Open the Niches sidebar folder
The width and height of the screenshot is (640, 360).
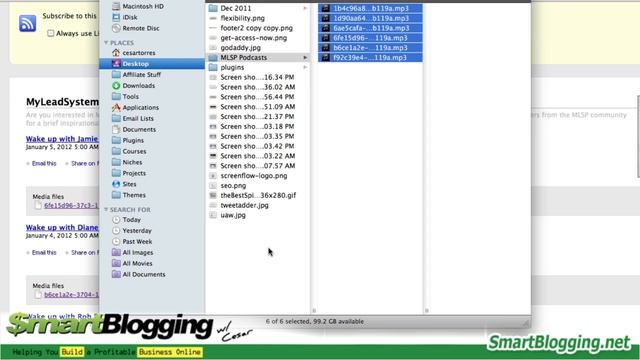[x=132, y=162]
